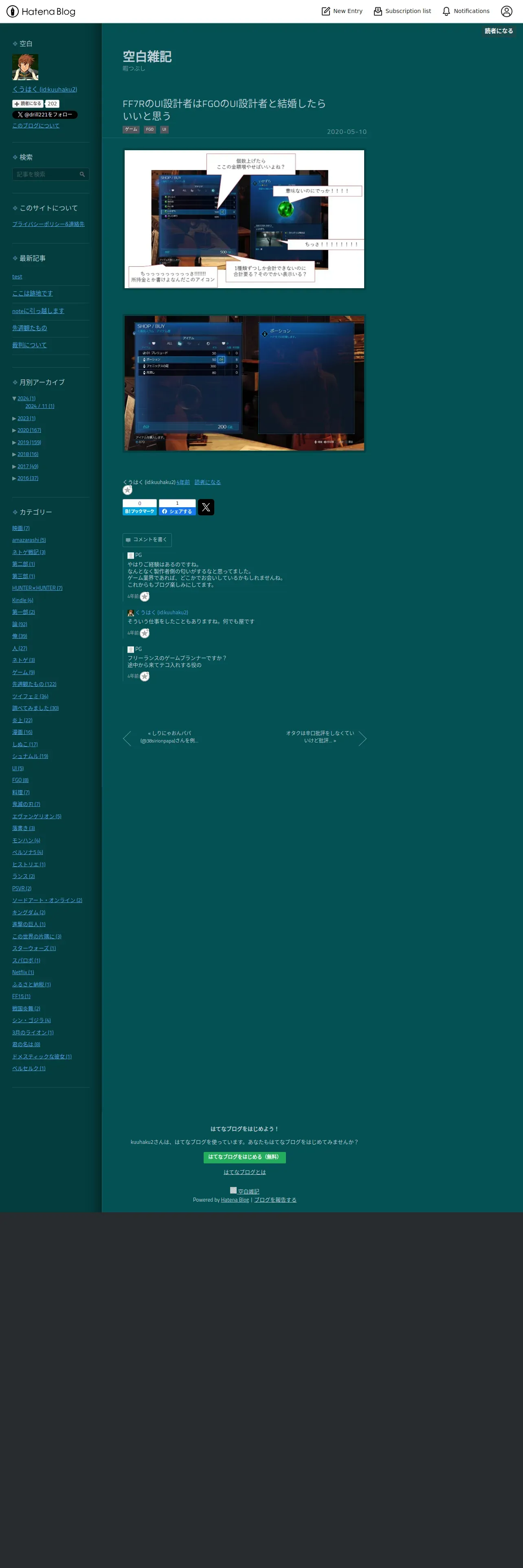
Task: Click the 4年前 post timestamp link
Action: 182,482
